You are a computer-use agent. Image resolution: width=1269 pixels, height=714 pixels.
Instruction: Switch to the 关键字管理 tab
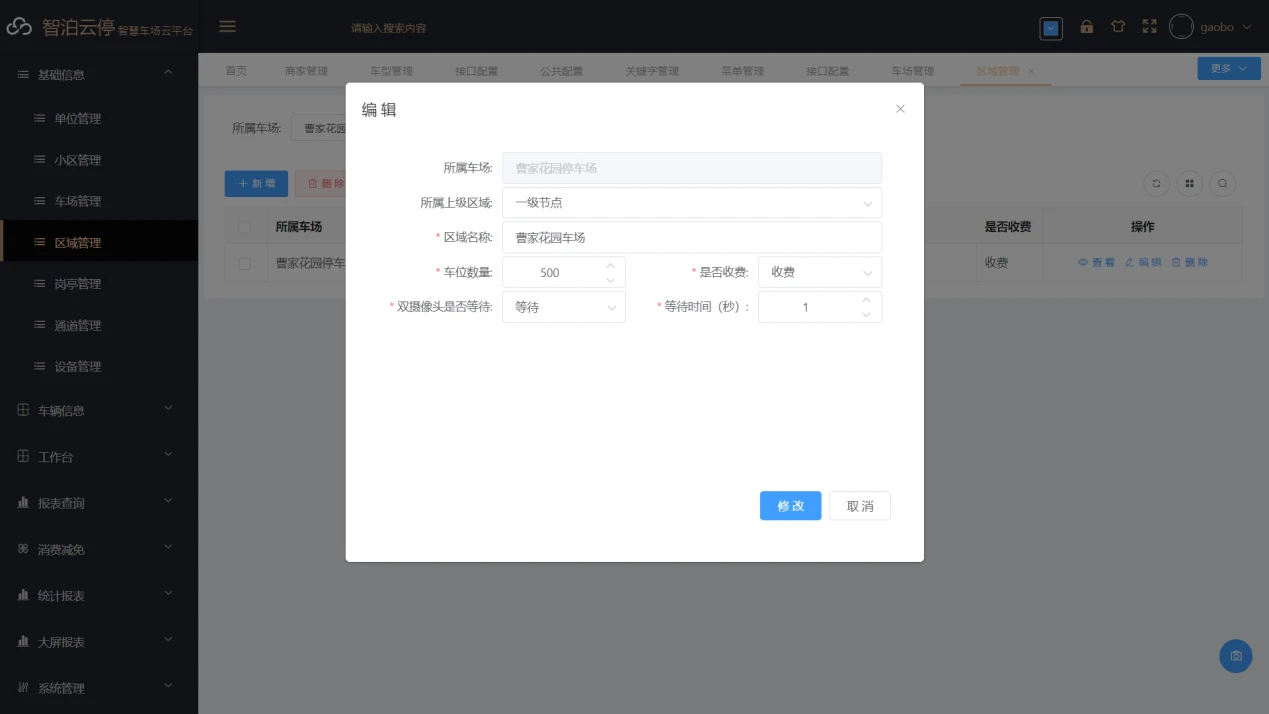click(x=652, y=71)
